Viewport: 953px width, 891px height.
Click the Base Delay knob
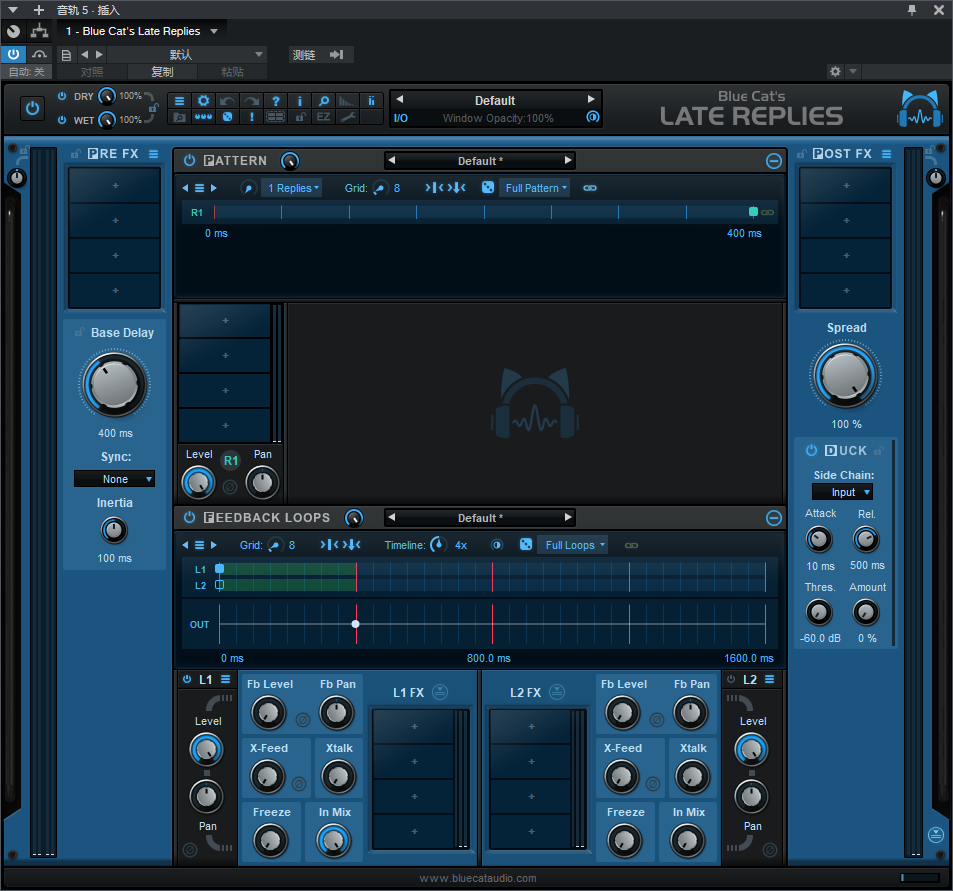[114, 385]
